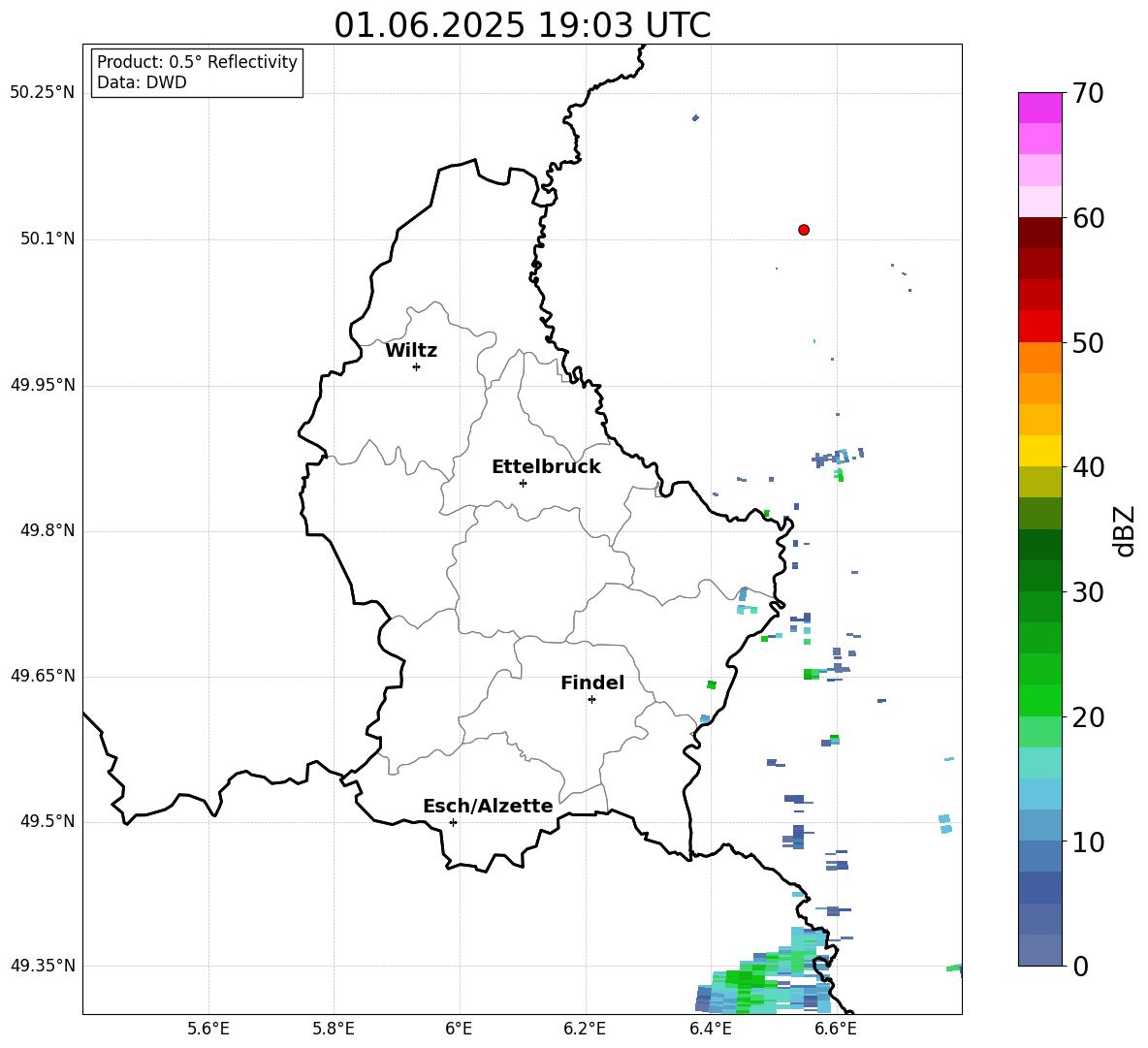Pick the light blue colorbar segment above 10
Image resolution: width=1148 pixels, height=1048 pixels.
point(1039,794)
